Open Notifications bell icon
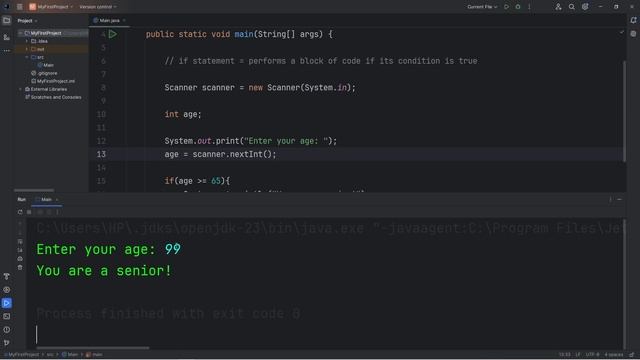The width and height of the screenshot is (640, 360). click(633, 20)
